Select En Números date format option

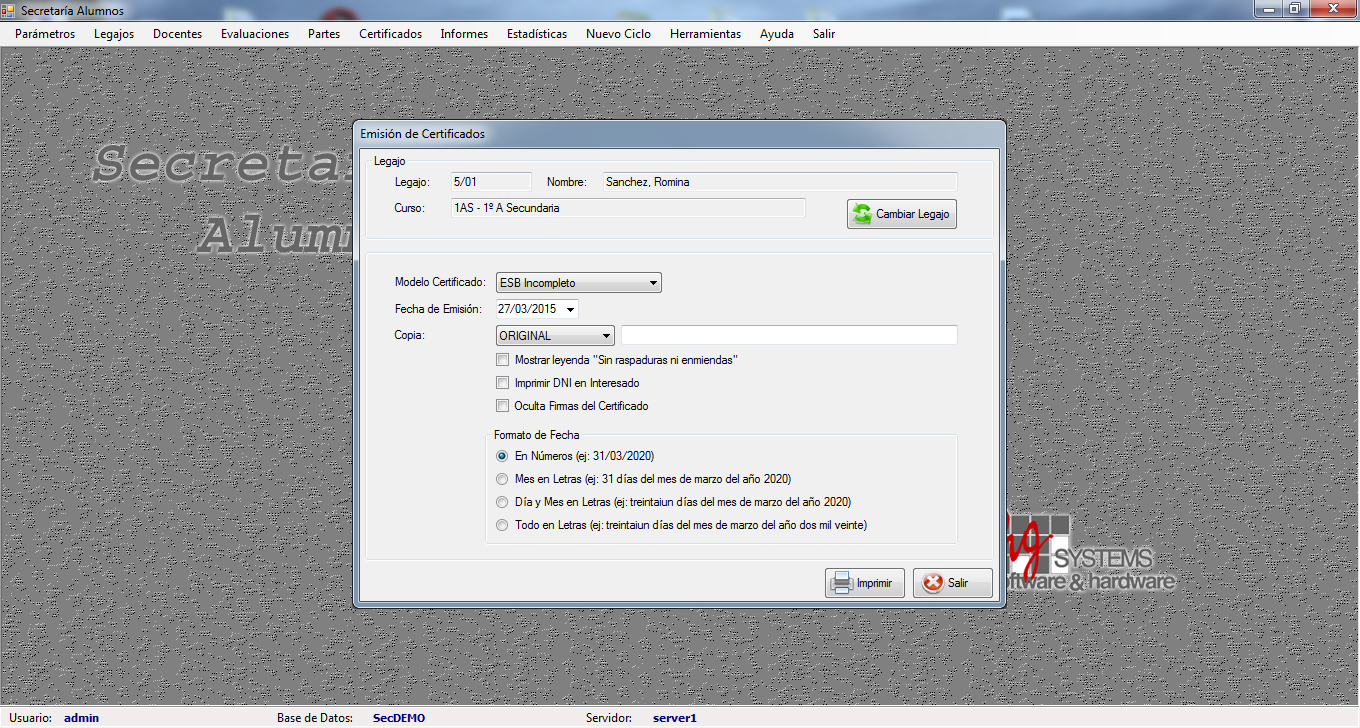click(503, 456)
